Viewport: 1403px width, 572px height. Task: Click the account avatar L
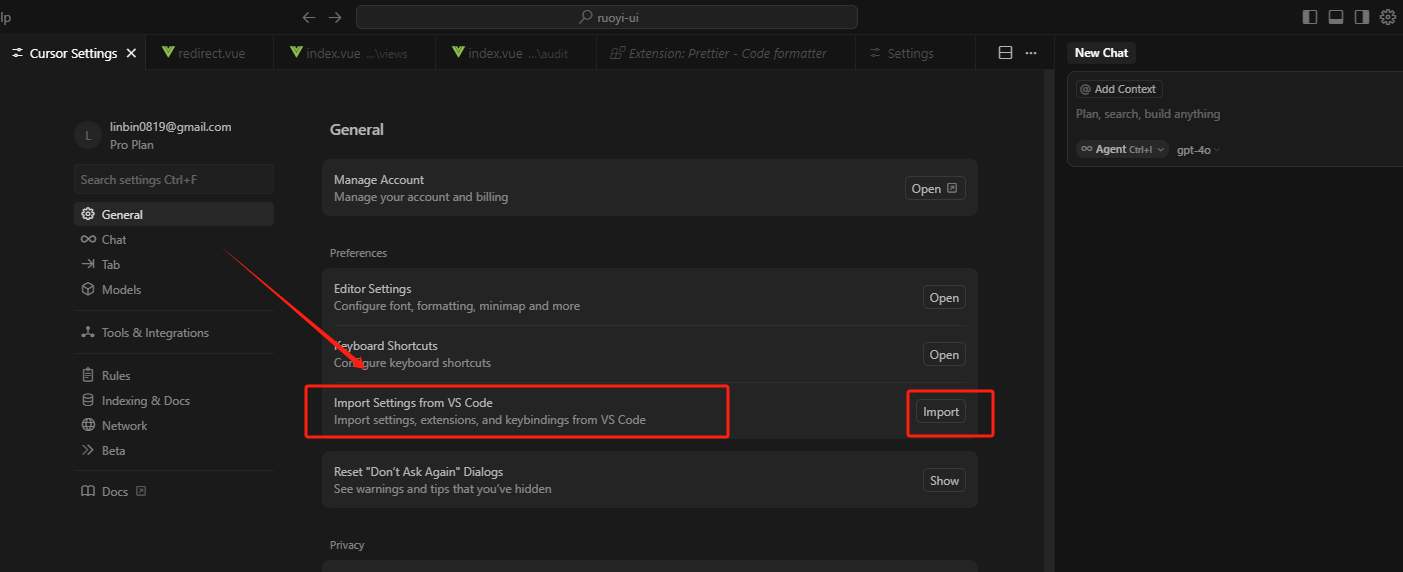click(x=88, y=136)
